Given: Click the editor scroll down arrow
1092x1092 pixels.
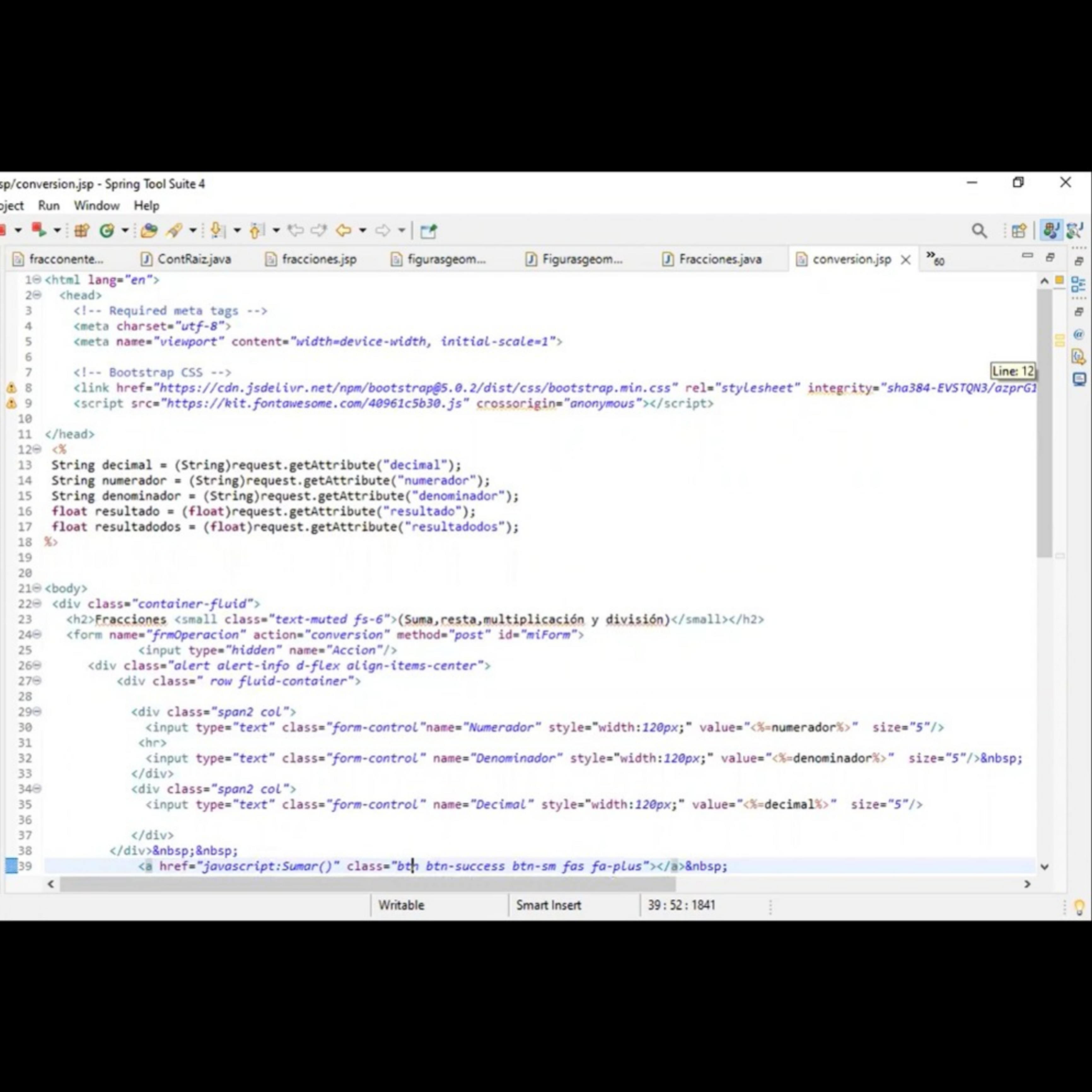Looking at the screenshot, I should tap(1044, 867).
